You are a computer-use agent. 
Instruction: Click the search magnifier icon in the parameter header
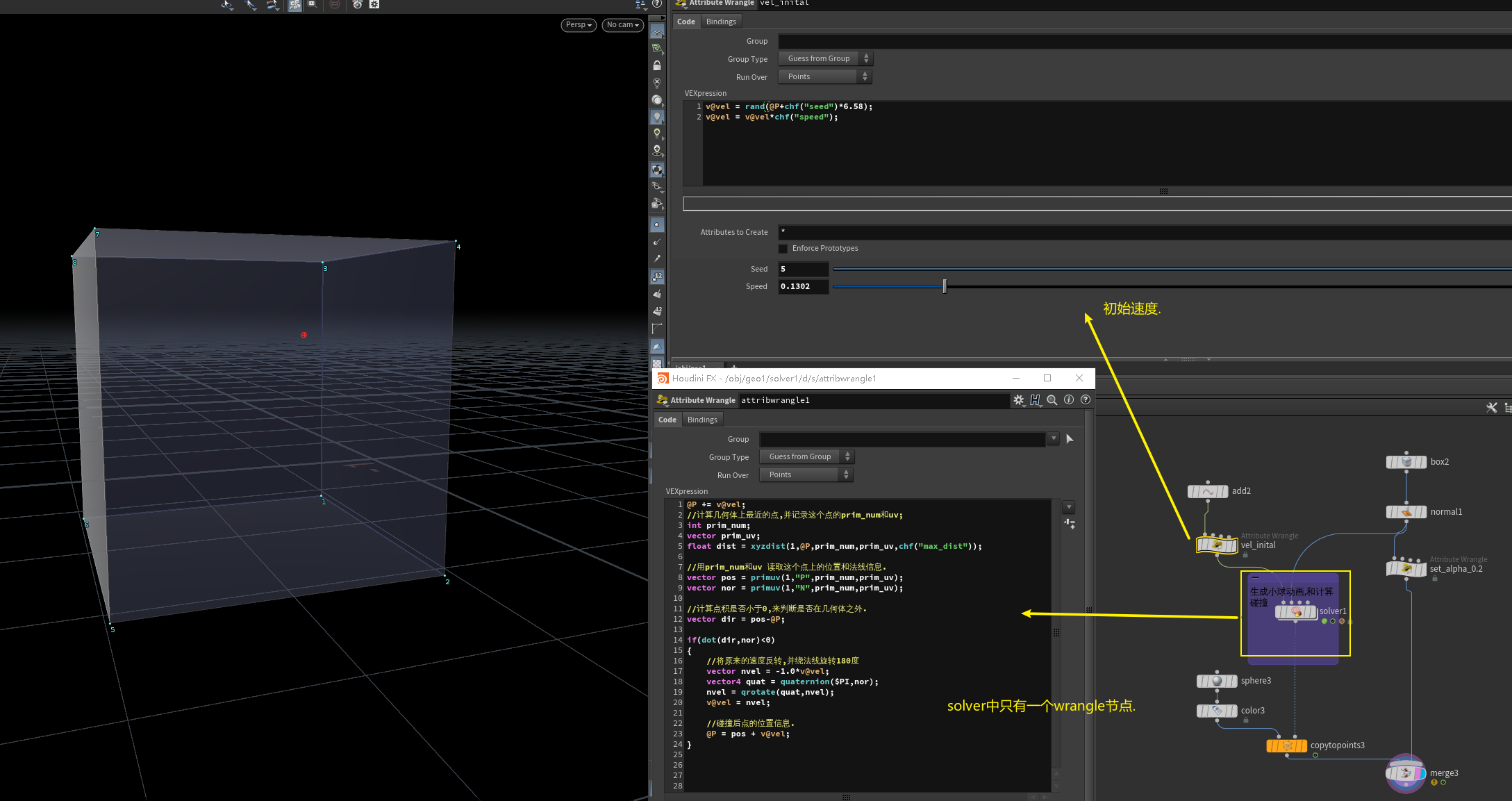click(1052, 400)
